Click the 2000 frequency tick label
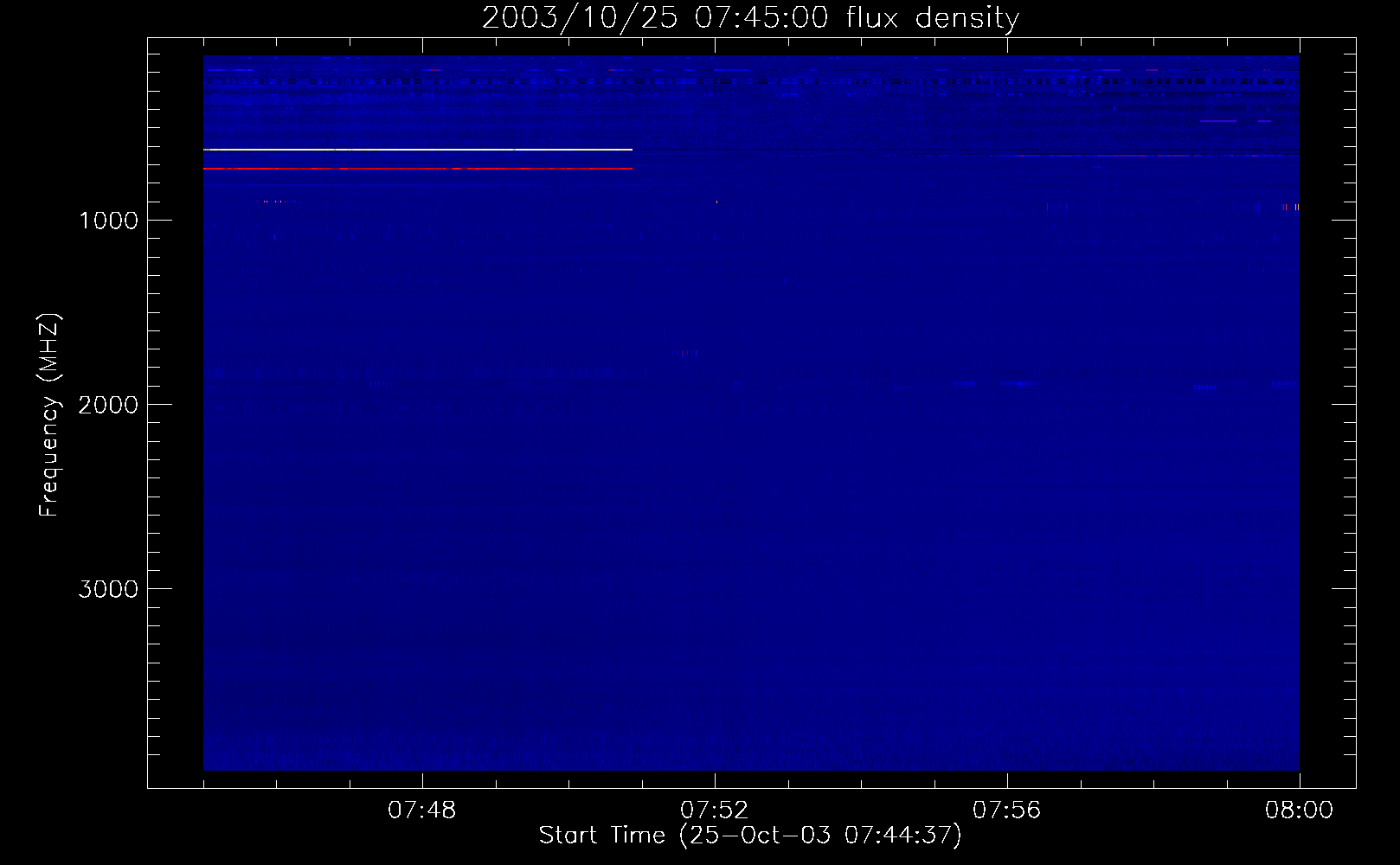Image resolution: width=1400 pixels, height=865 pixels. pos(108,404)
